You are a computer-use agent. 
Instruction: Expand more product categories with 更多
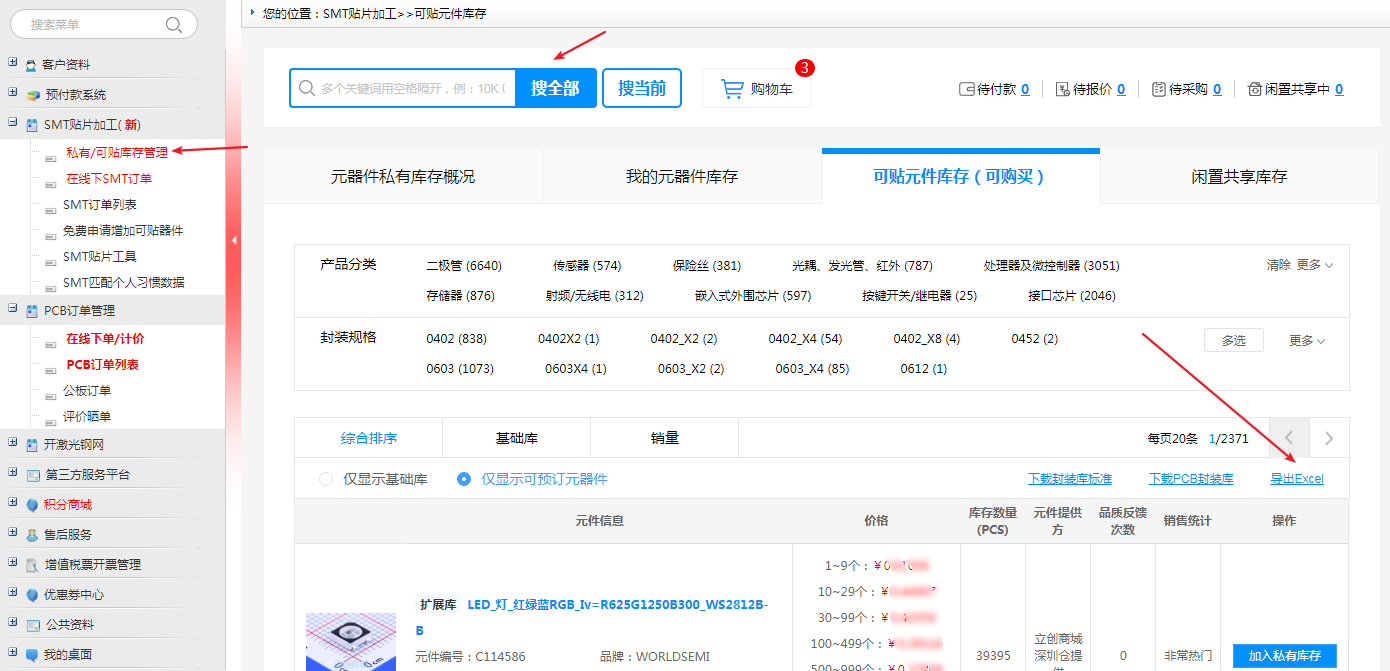tap(1315, 265)
